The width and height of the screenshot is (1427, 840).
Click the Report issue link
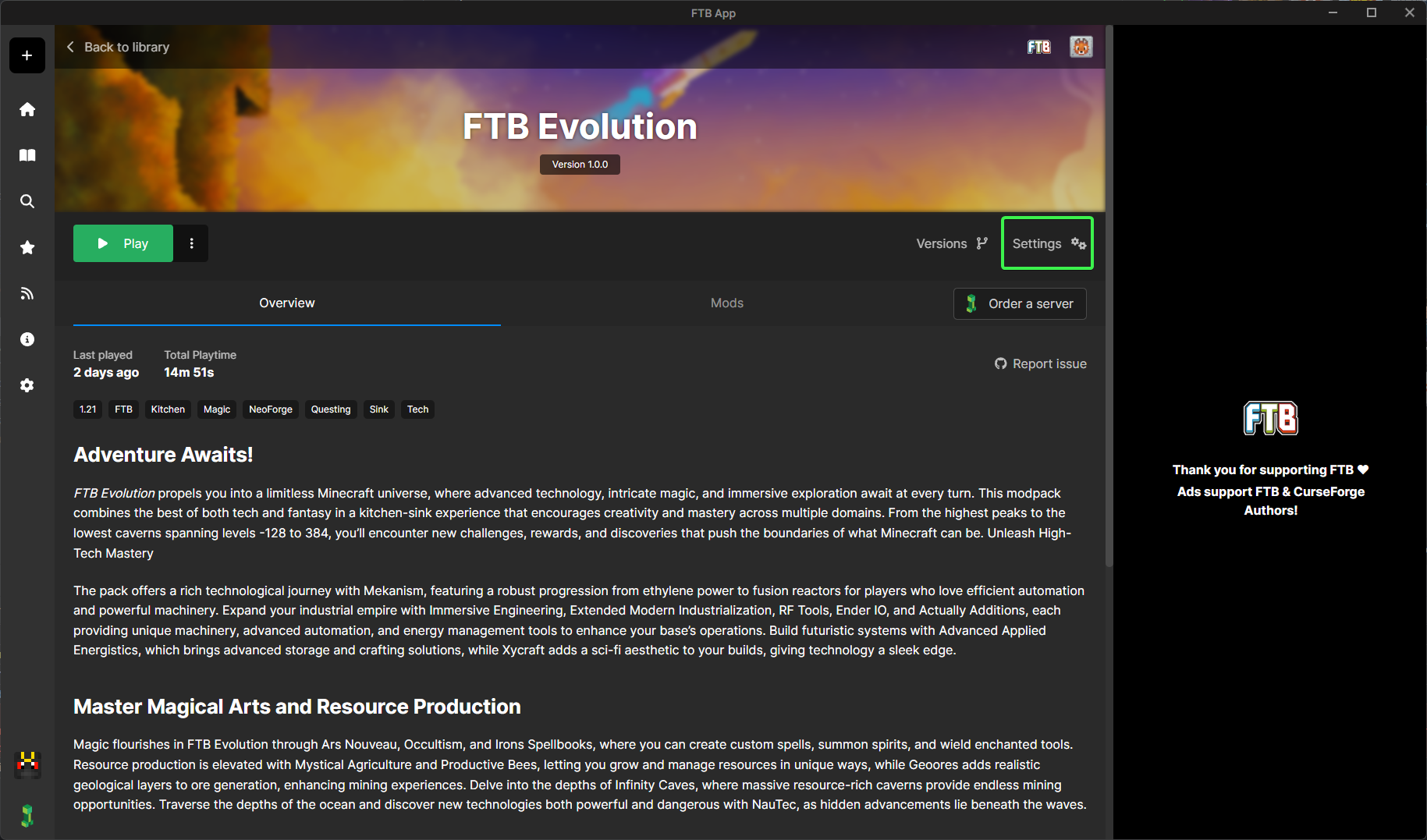click(1040, 363)
